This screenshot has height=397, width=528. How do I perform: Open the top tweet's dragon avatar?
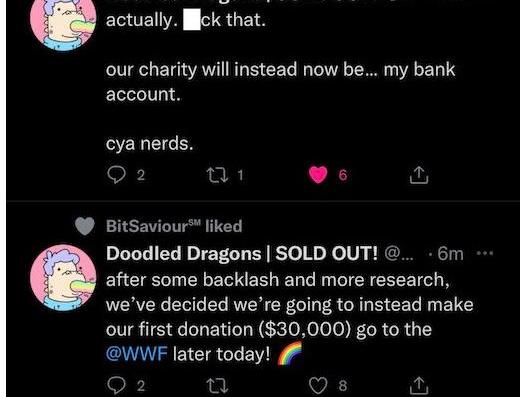click(x=63, y=21)
